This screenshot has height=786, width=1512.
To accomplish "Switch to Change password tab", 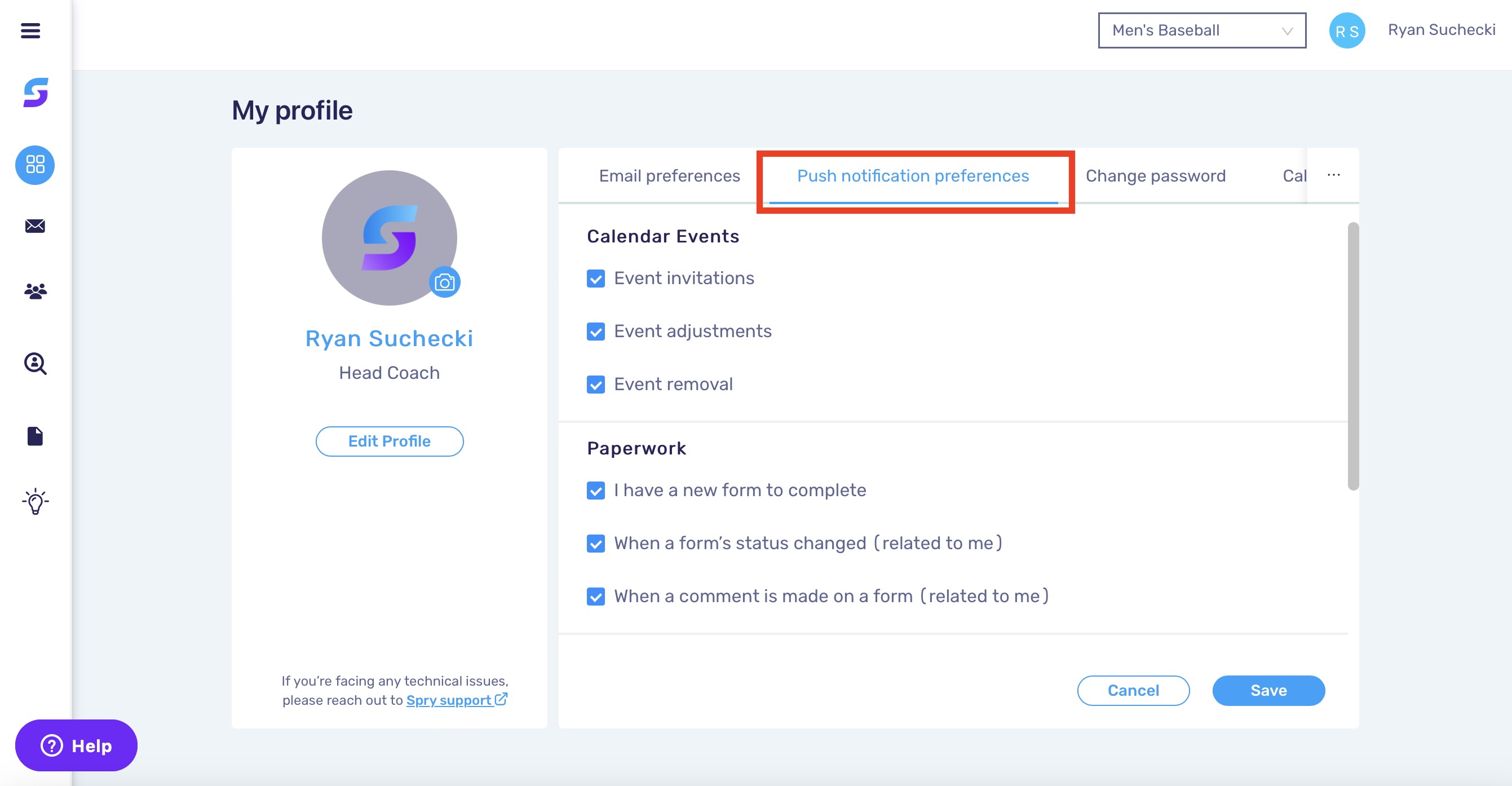I will click(x=1155, y=176).
